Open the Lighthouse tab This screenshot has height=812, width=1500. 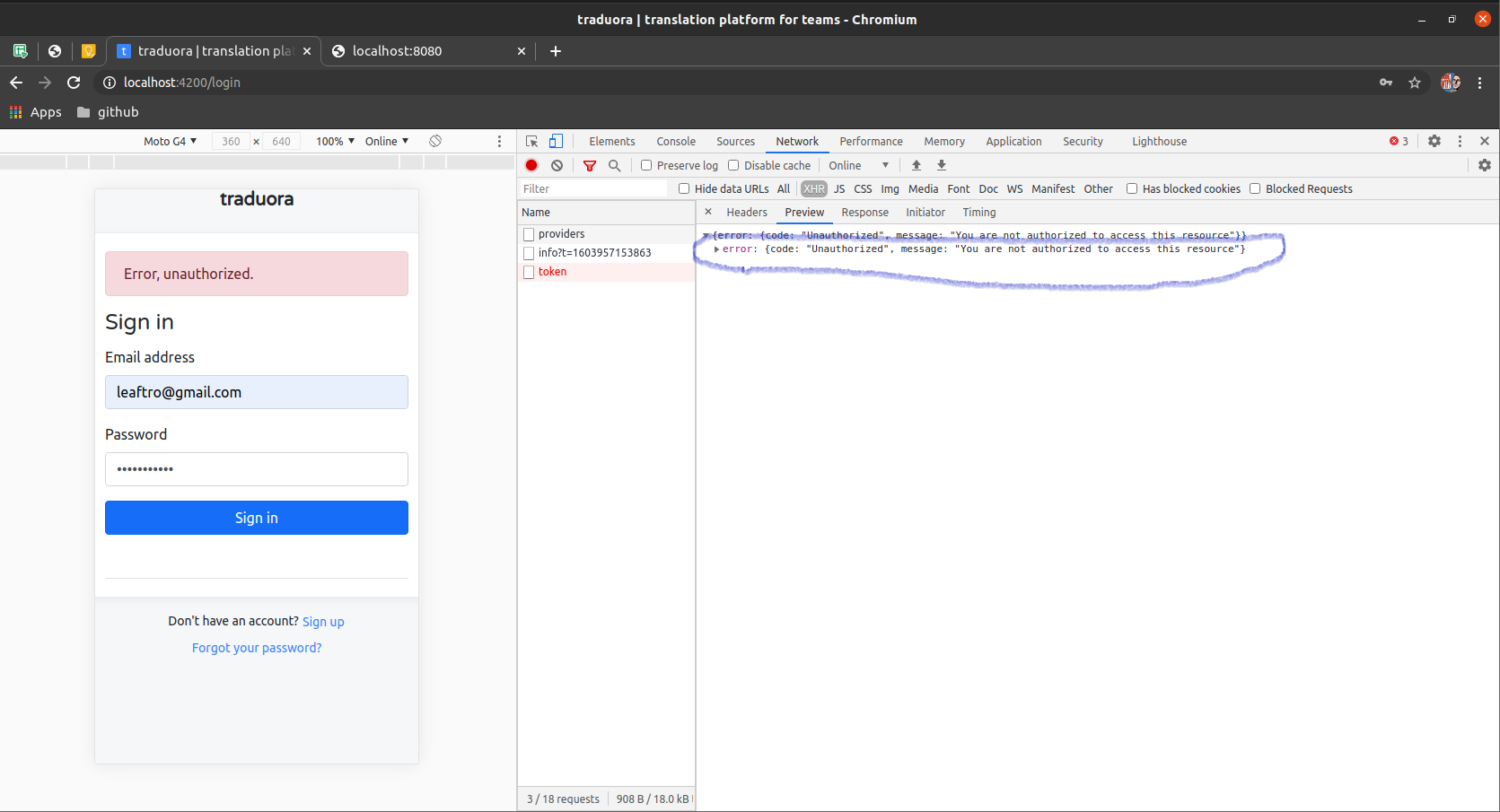(x=1159, y=141)
